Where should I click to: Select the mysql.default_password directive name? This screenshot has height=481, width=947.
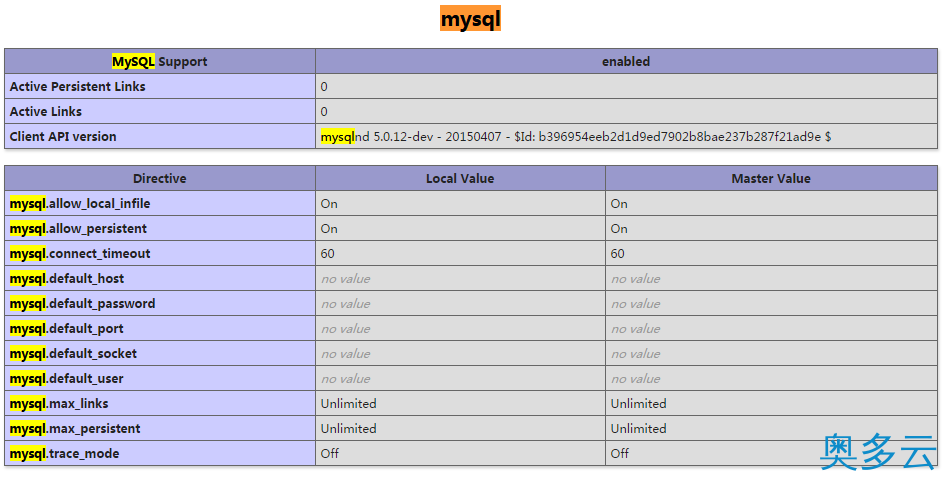[x=82, y=303]
